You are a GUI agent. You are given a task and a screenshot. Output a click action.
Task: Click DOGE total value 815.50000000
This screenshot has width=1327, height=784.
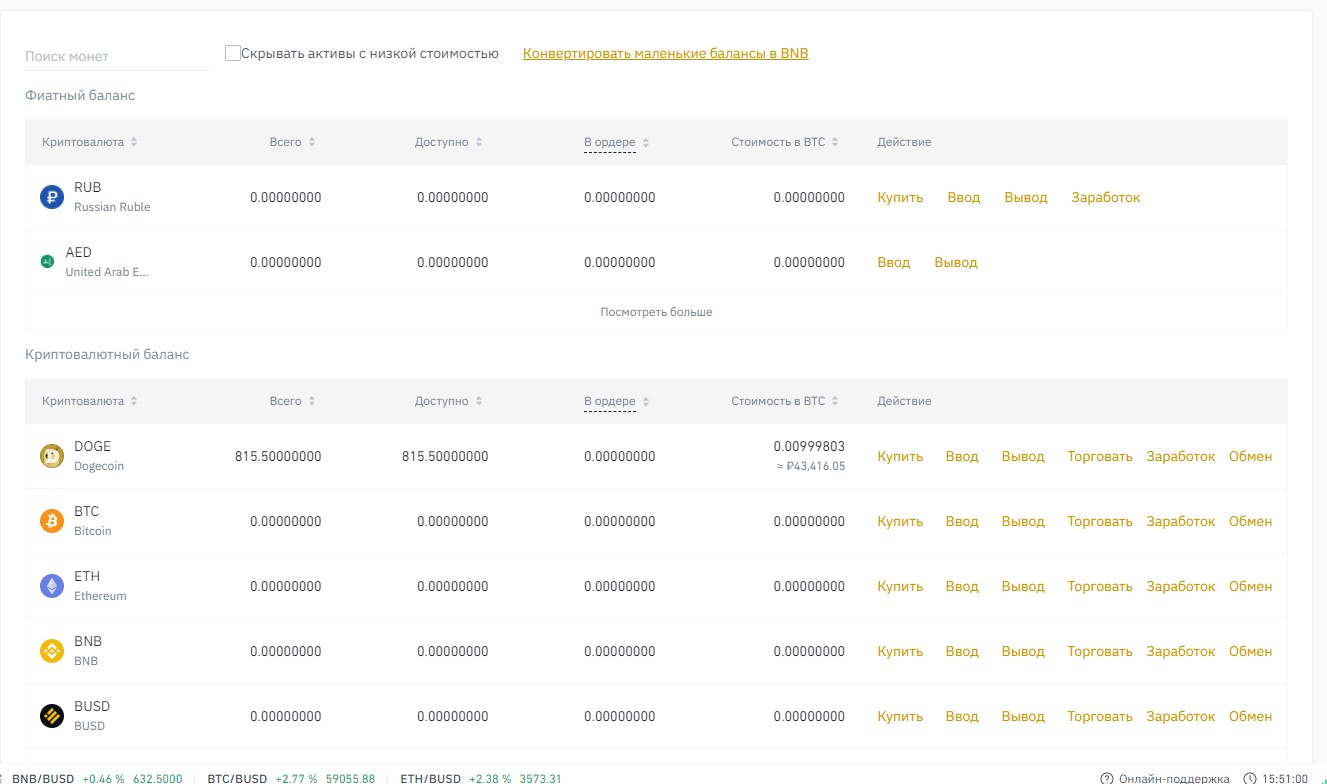click(278, 456)
